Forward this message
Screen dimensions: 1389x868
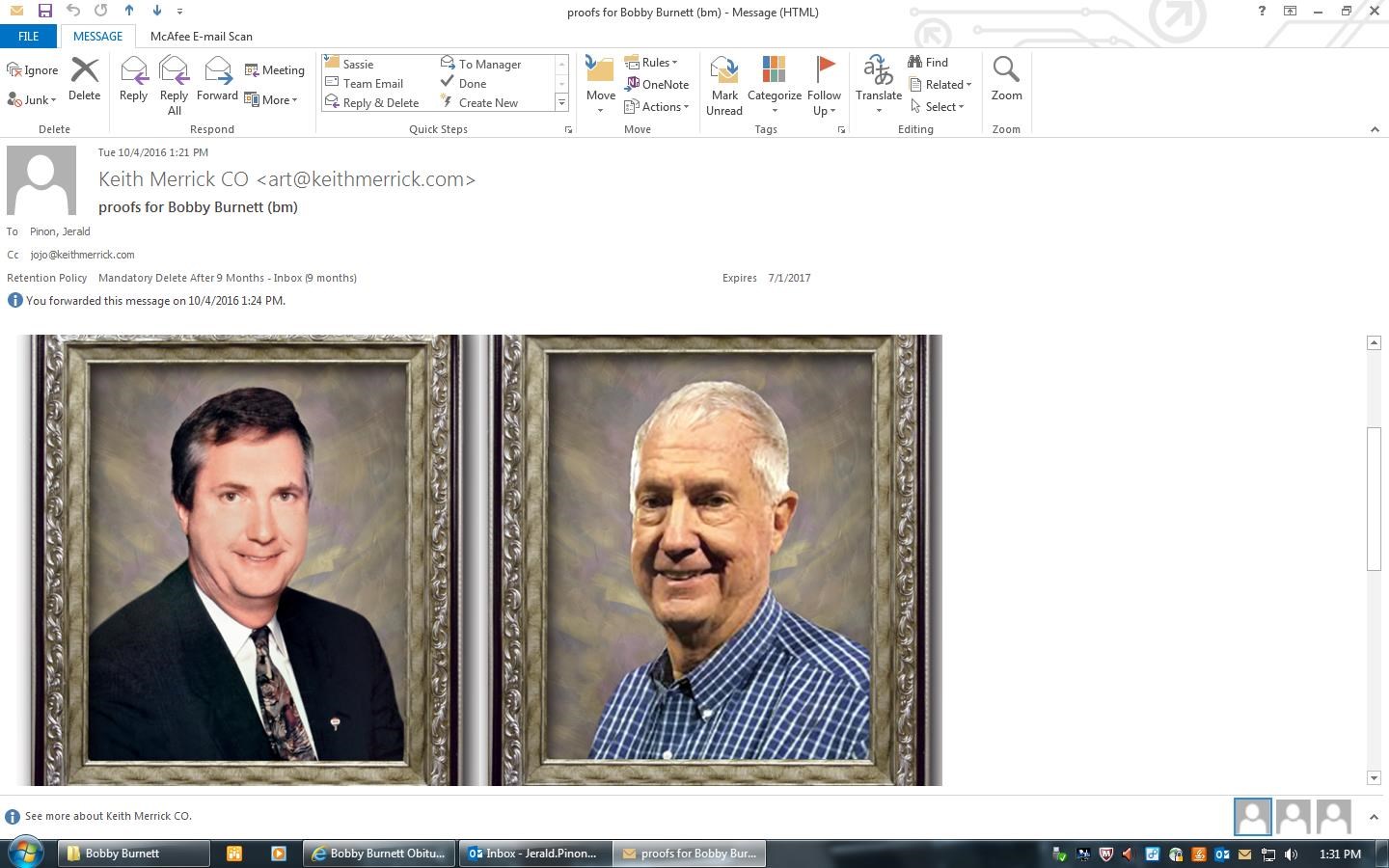click(x=217, y=79)
